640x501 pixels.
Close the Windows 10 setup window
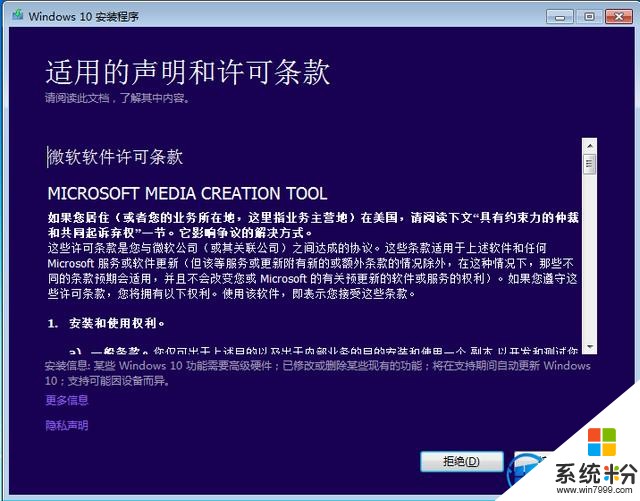[619, 17]
